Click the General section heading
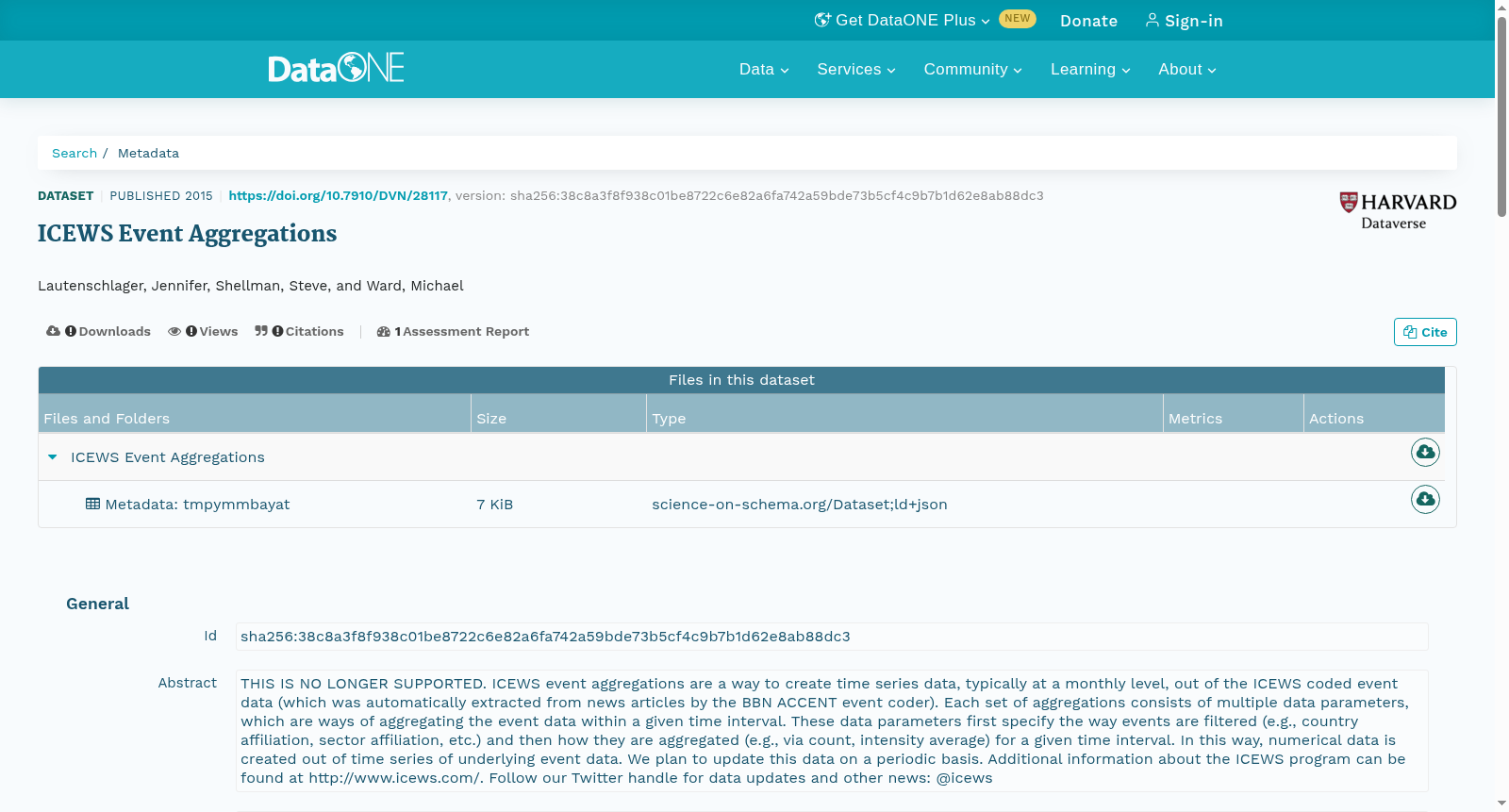1509x812 pixels. pos(97,604)
